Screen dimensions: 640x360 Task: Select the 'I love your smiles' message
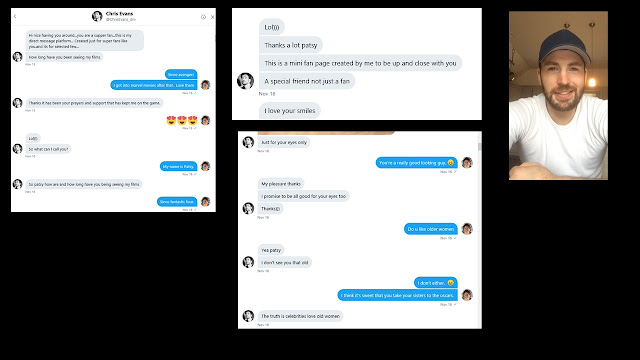[x=290, y=111]
